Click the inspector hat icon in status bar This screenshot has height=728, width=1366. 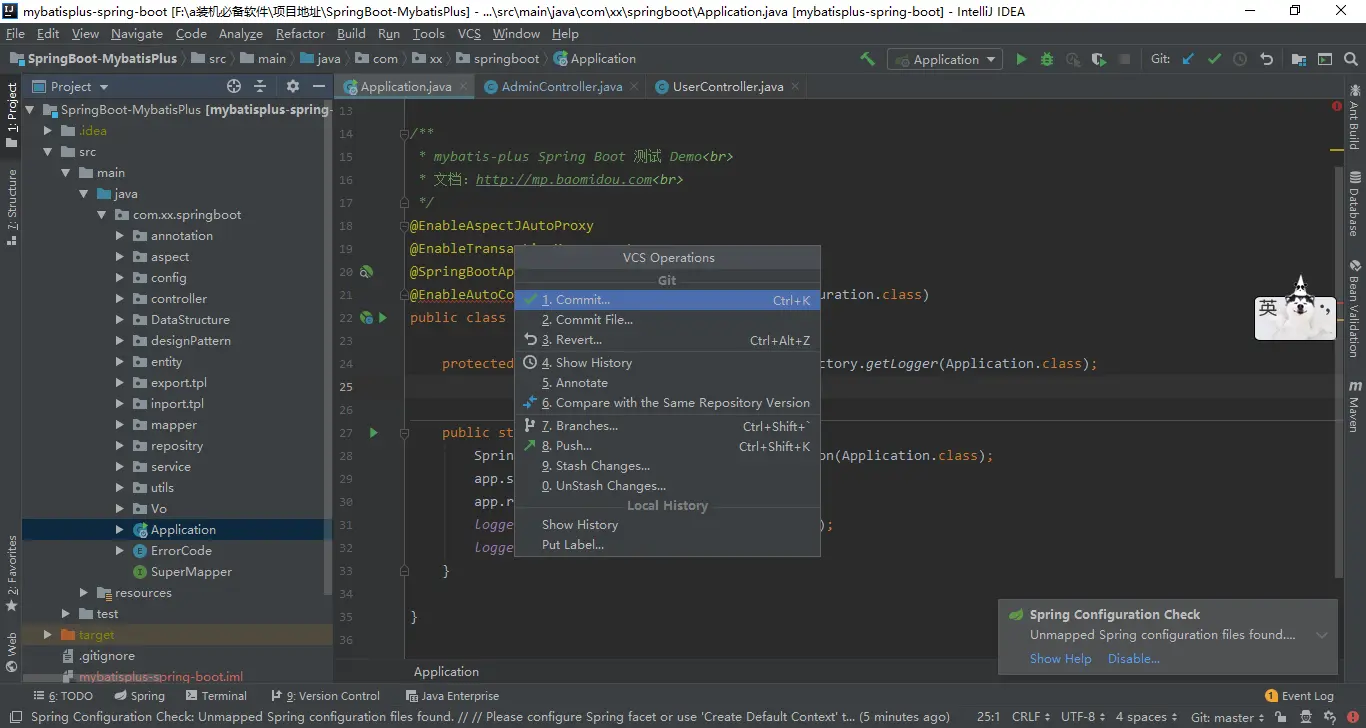(1307, 717)
